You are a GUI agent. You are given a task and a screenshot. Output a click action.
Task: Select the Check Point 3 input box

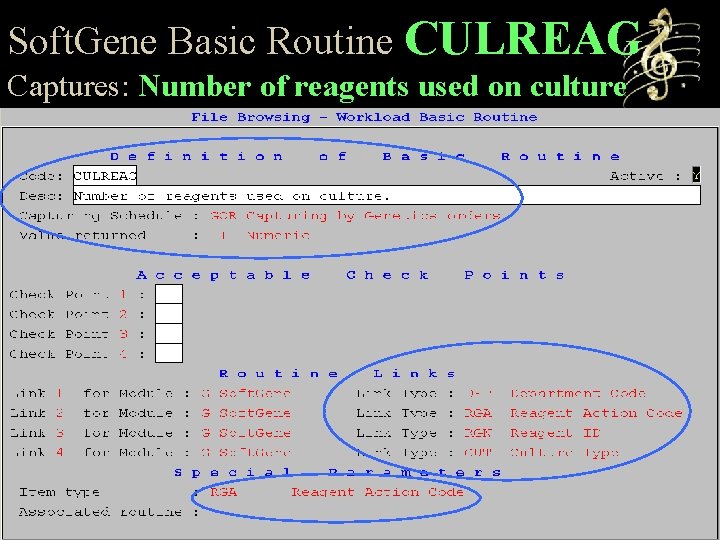pos(169,333)
